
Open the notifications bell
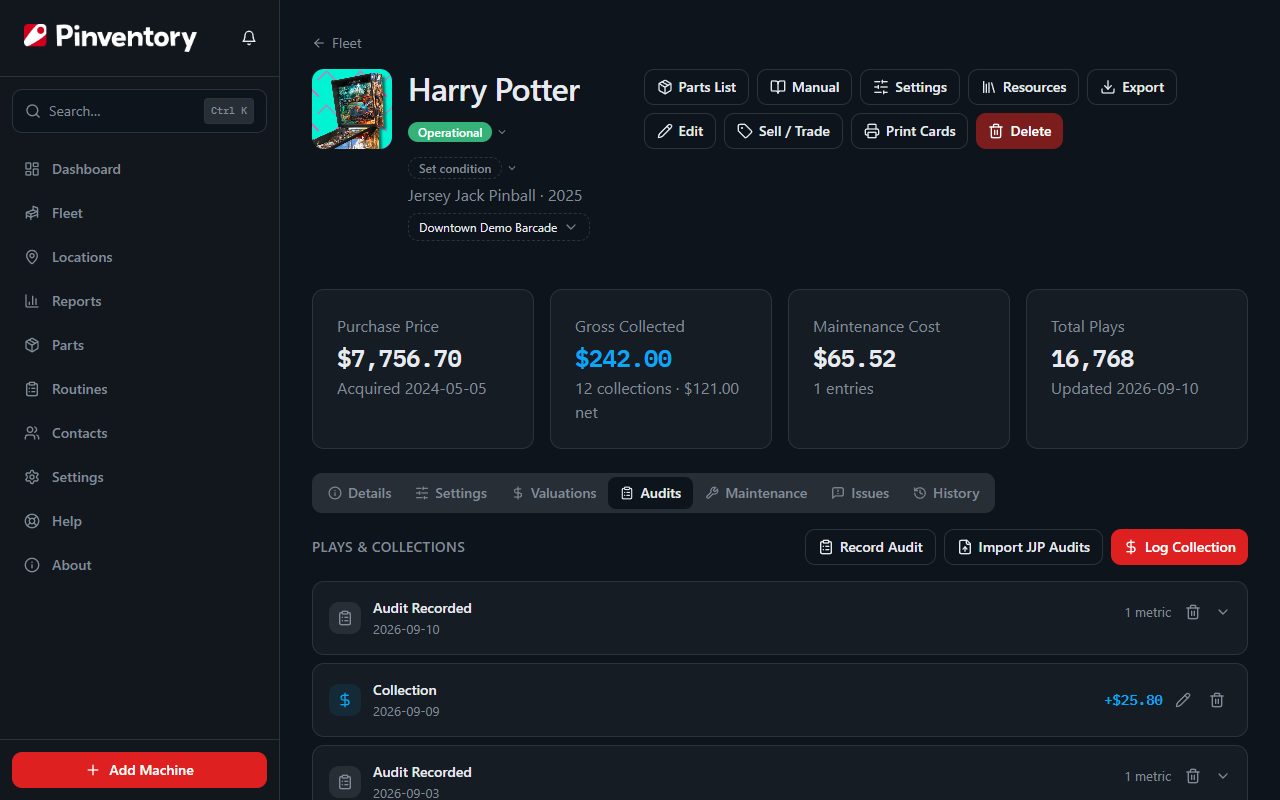[x=249, y=38]
